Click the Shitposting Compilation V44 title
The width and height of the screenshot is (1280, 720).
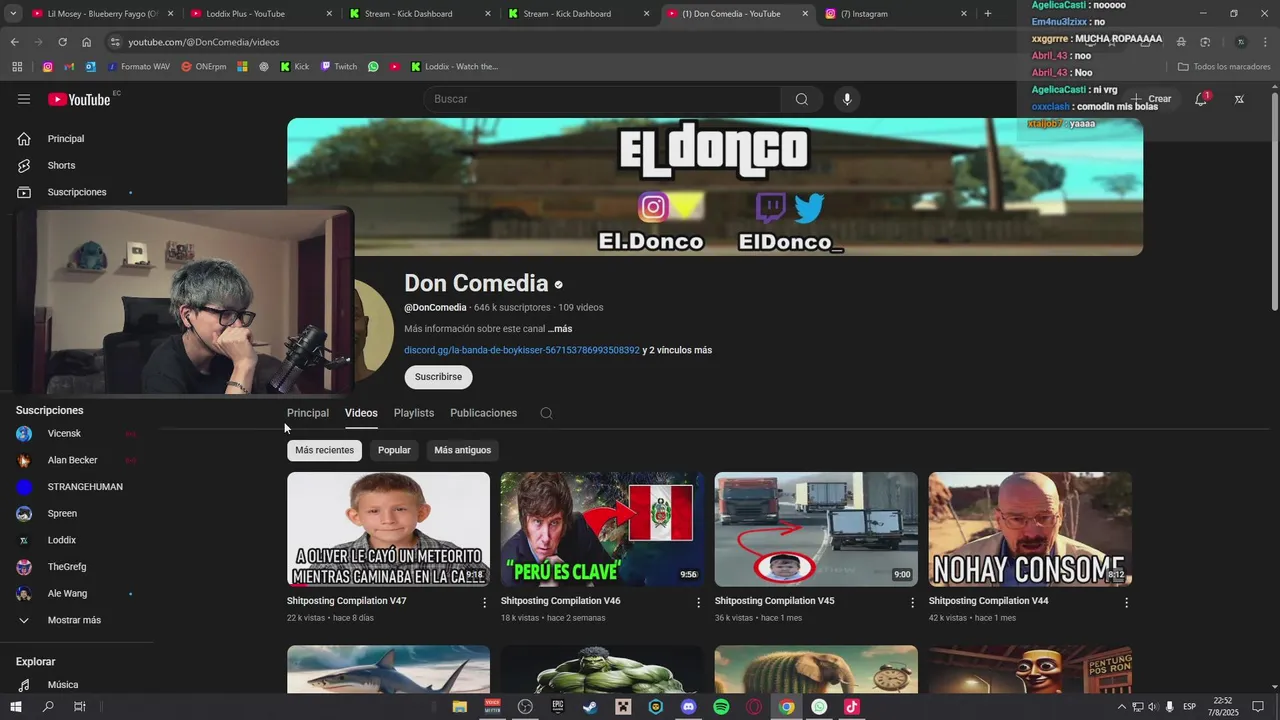click(988, 601)
